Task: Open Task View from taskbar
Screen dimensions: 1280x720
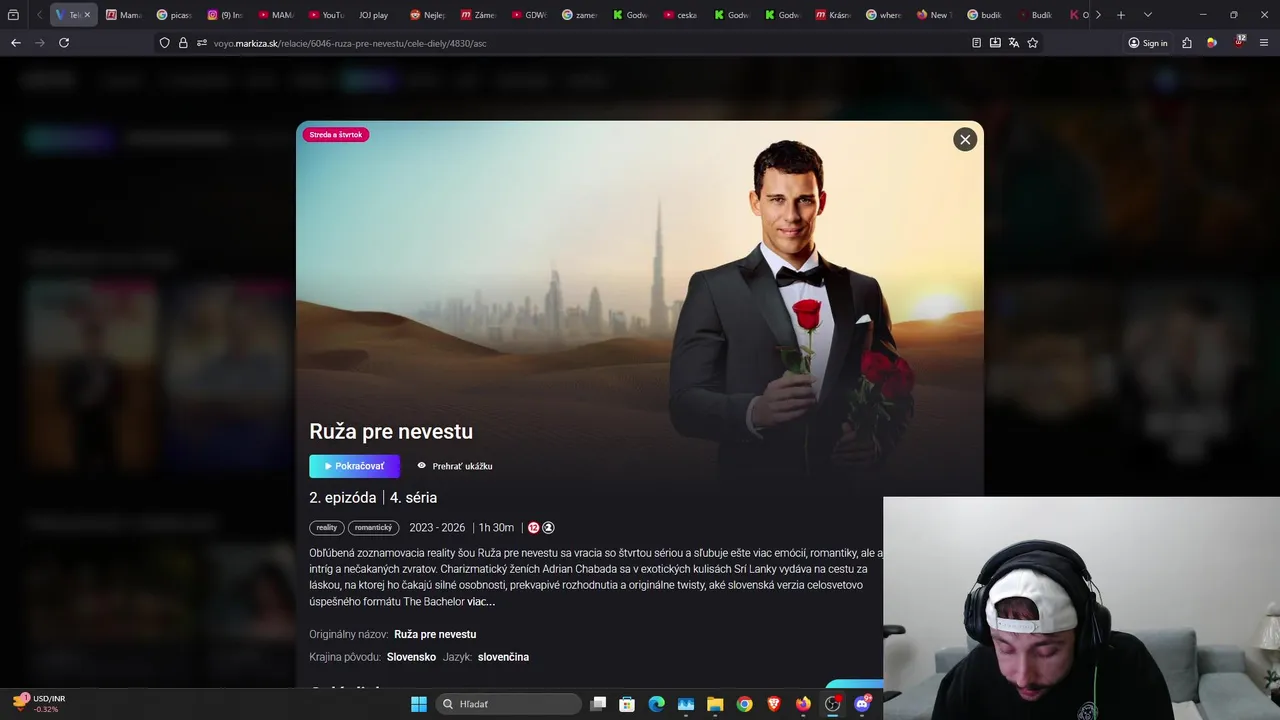Action: (598, 704)
